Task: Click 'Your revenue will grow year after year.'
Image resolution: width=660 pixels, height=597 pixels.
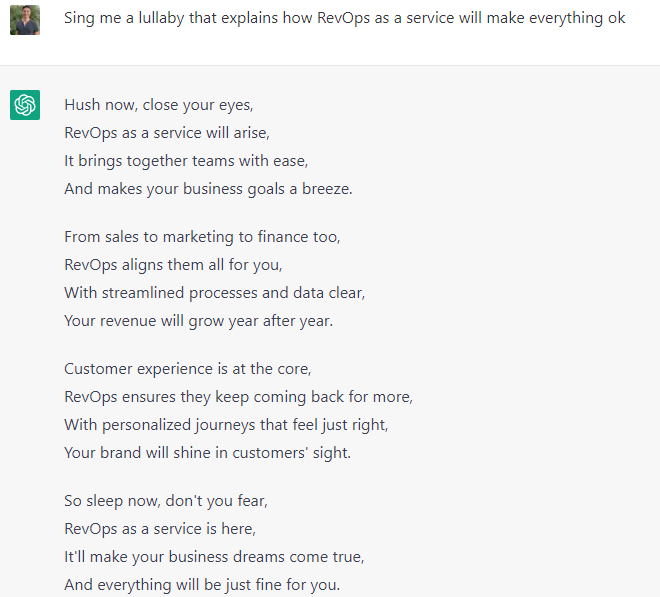Action: coord(198,321)
